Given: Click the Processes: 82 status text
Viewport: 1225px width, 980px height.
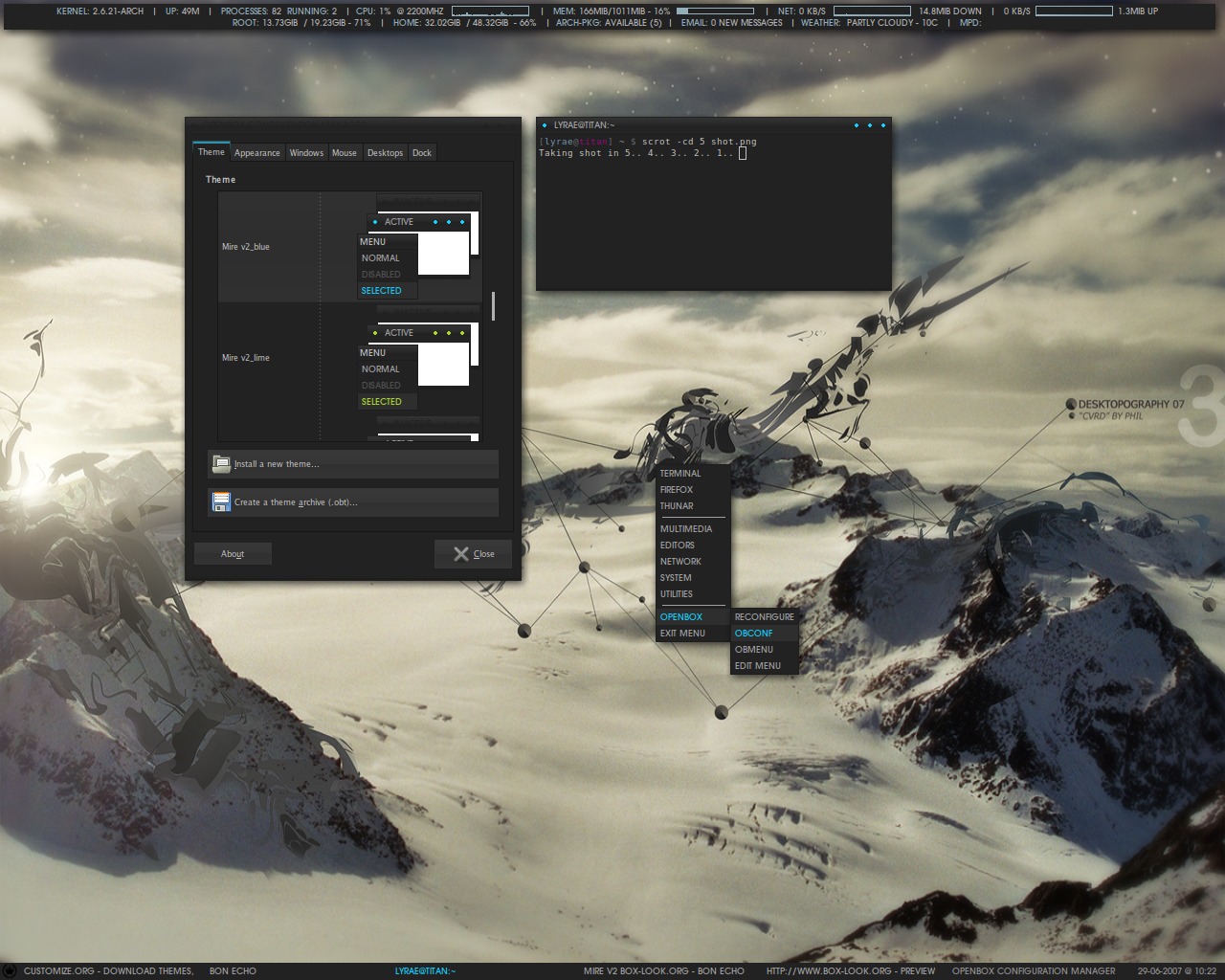Looking at the screenshot, I should (x=251, y=11).
